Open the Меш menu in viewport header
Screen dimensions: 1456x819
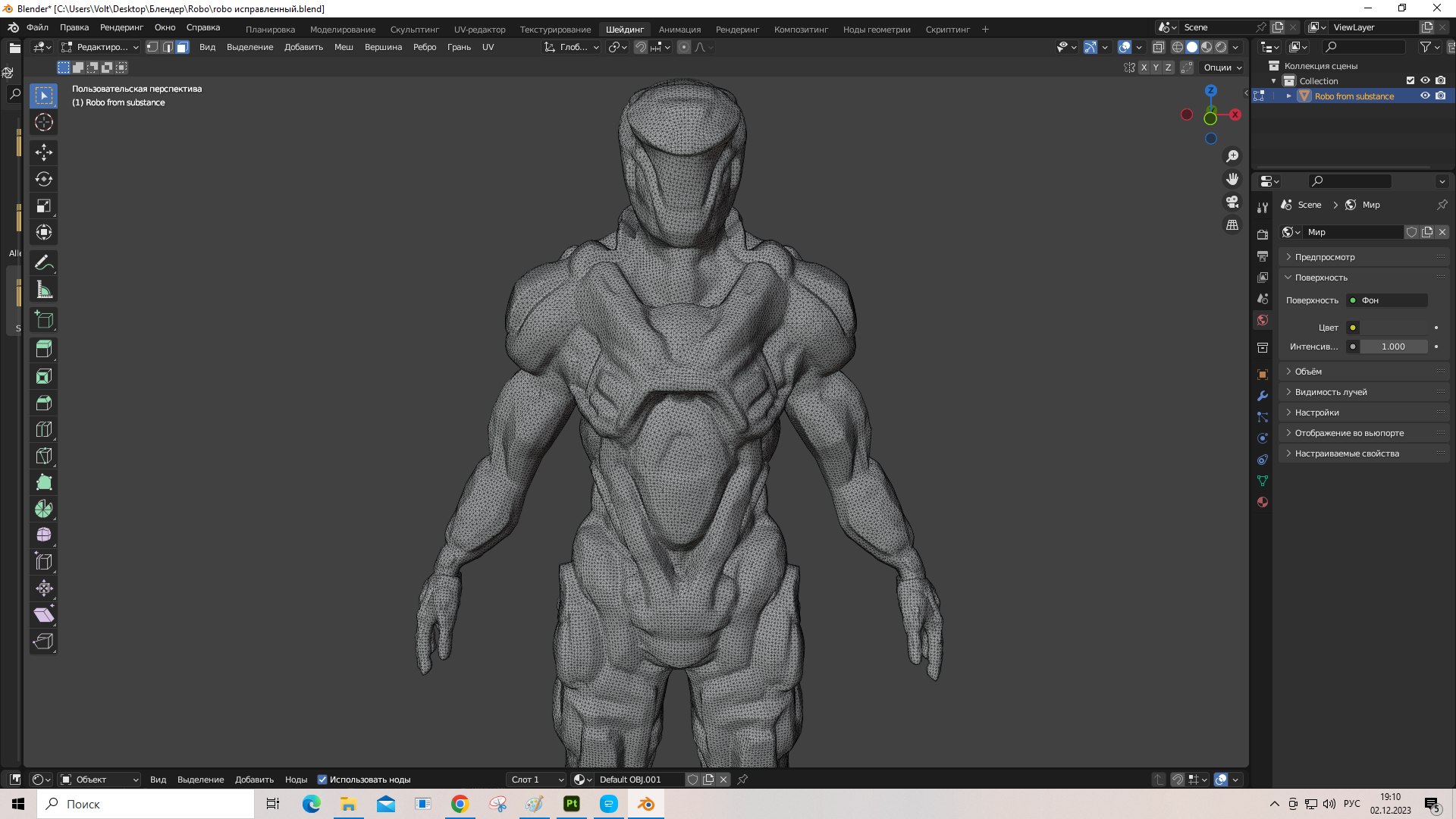[x=344, y=47]
